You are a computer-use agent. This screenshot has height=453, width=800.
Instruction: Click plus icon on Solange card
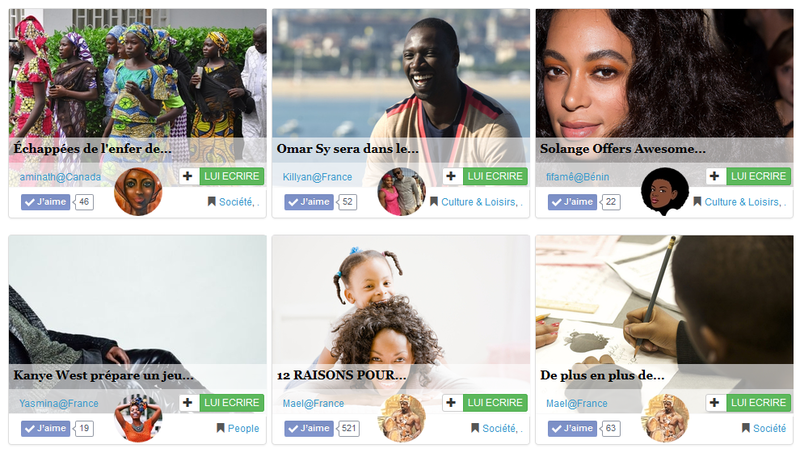point(715,176)
